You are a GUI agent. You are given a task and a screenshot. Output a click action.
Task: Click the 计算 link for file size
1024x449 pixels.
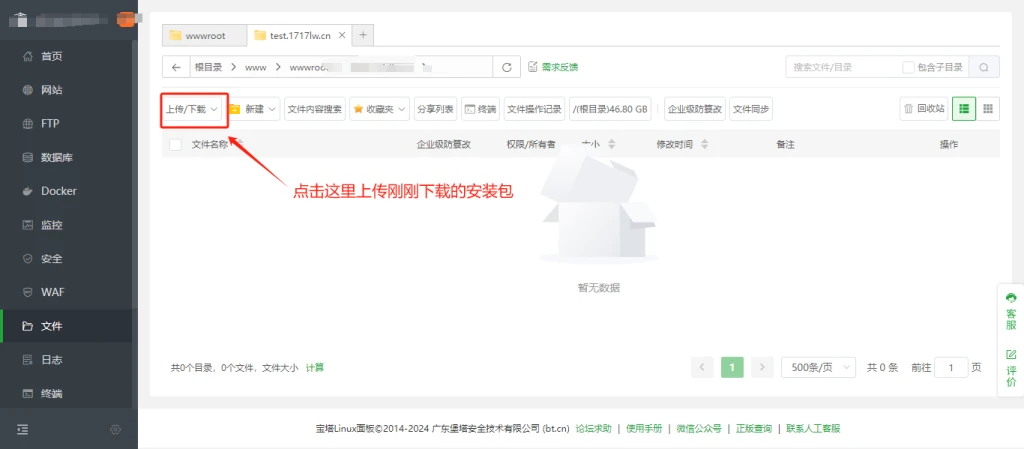pyautogui.click(x=315, y=368)
